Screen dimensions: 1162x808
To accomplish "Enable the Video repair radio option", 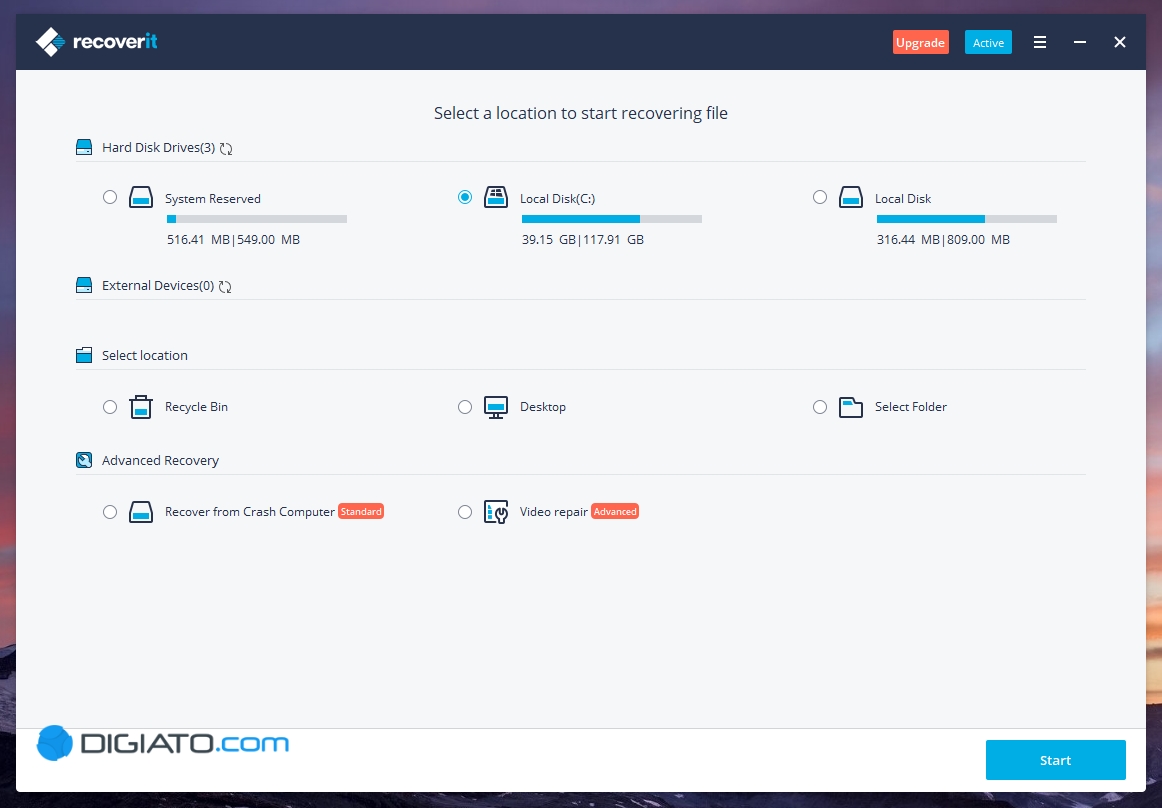I will click(x=465, y=512).
